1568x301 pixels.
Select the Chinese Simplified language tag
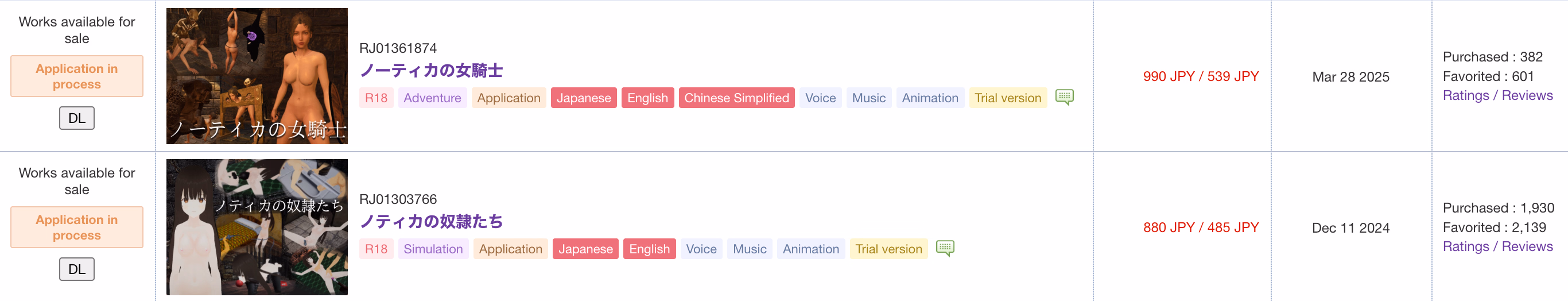(x=736, y=98)
